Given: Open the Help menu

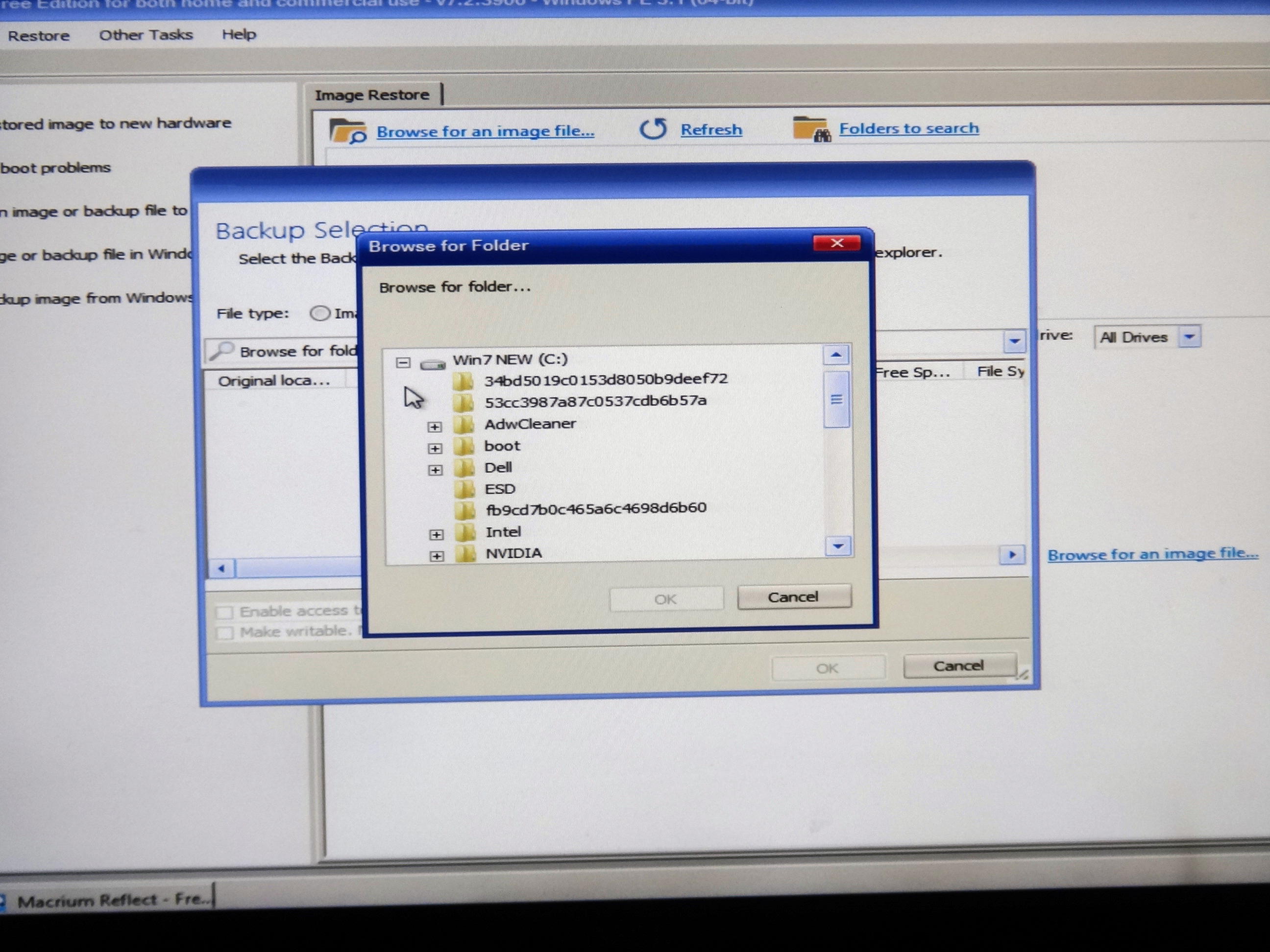Looking at the screenshot, I should [x=239, y=34].
